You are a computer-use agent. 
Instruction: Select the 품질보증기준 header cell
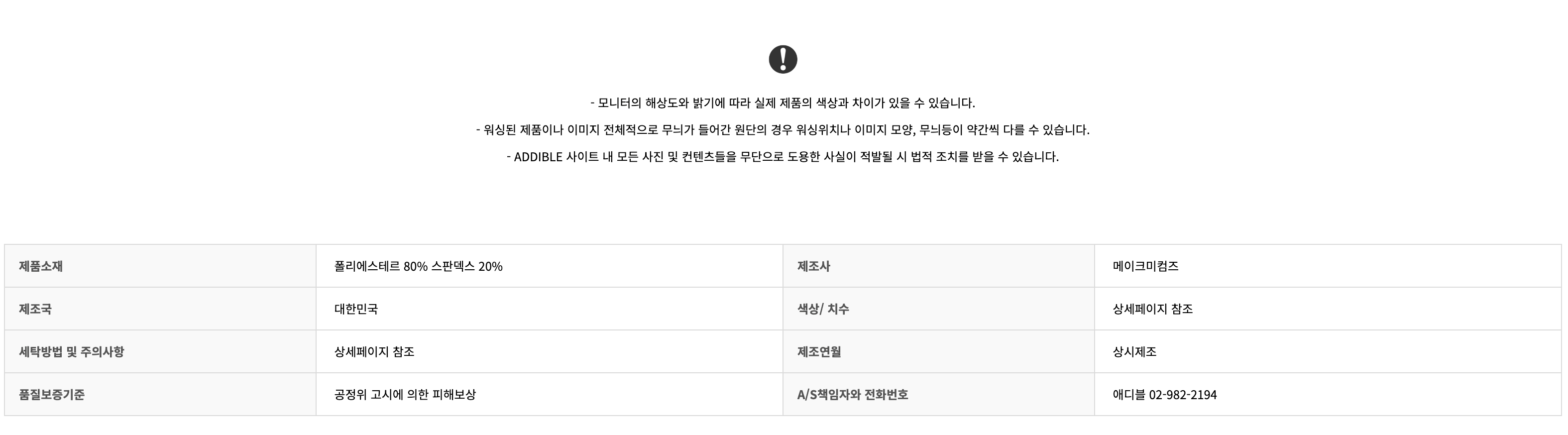coord(160,394)
